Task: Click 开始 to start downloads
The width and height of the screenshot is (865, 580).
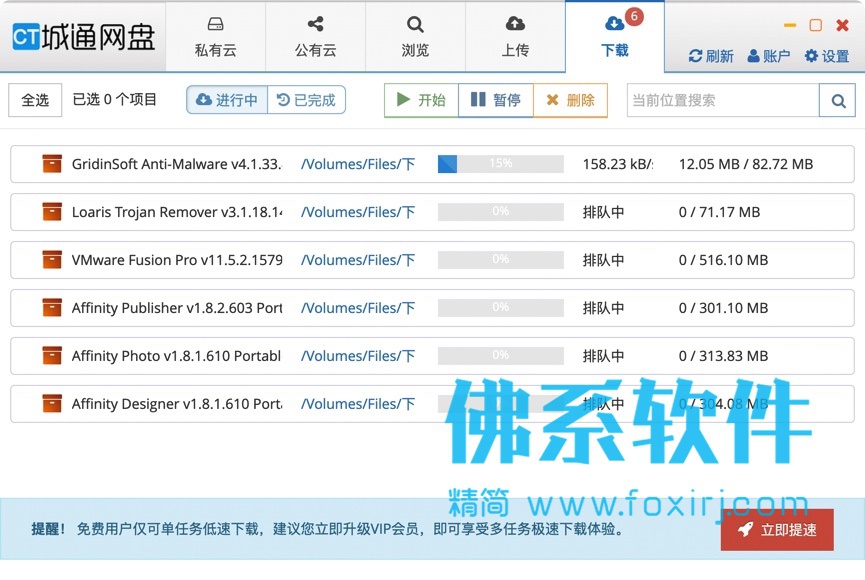Action: tap(421, 100)
